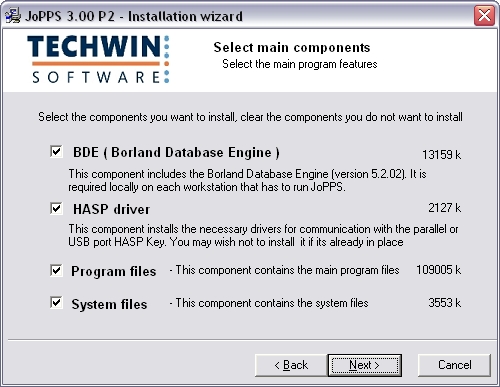Click the 3553 k size value
The height and width of the screenshot is (387, 500).
[x=445, y=303]
